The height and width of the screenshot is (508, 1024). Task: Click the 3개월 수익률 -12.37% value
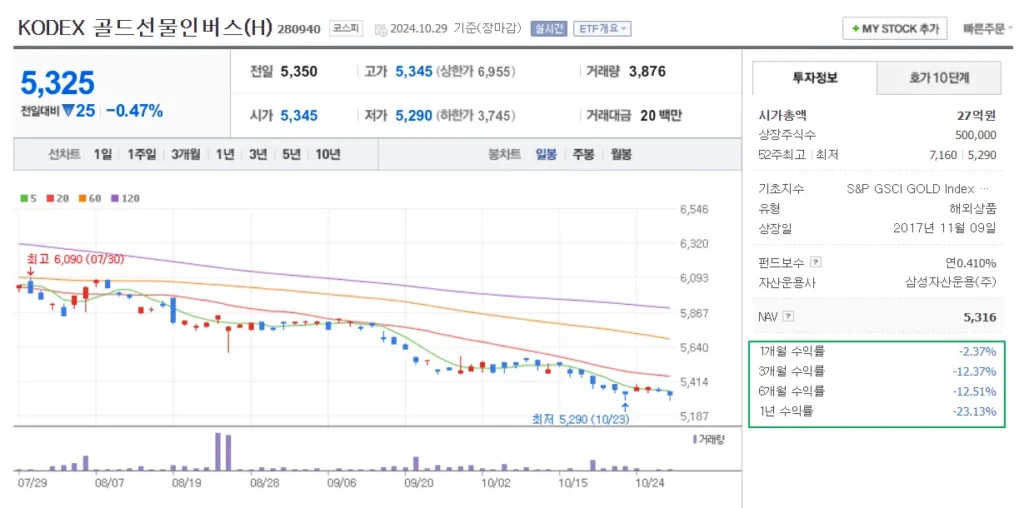coord(975,372)
